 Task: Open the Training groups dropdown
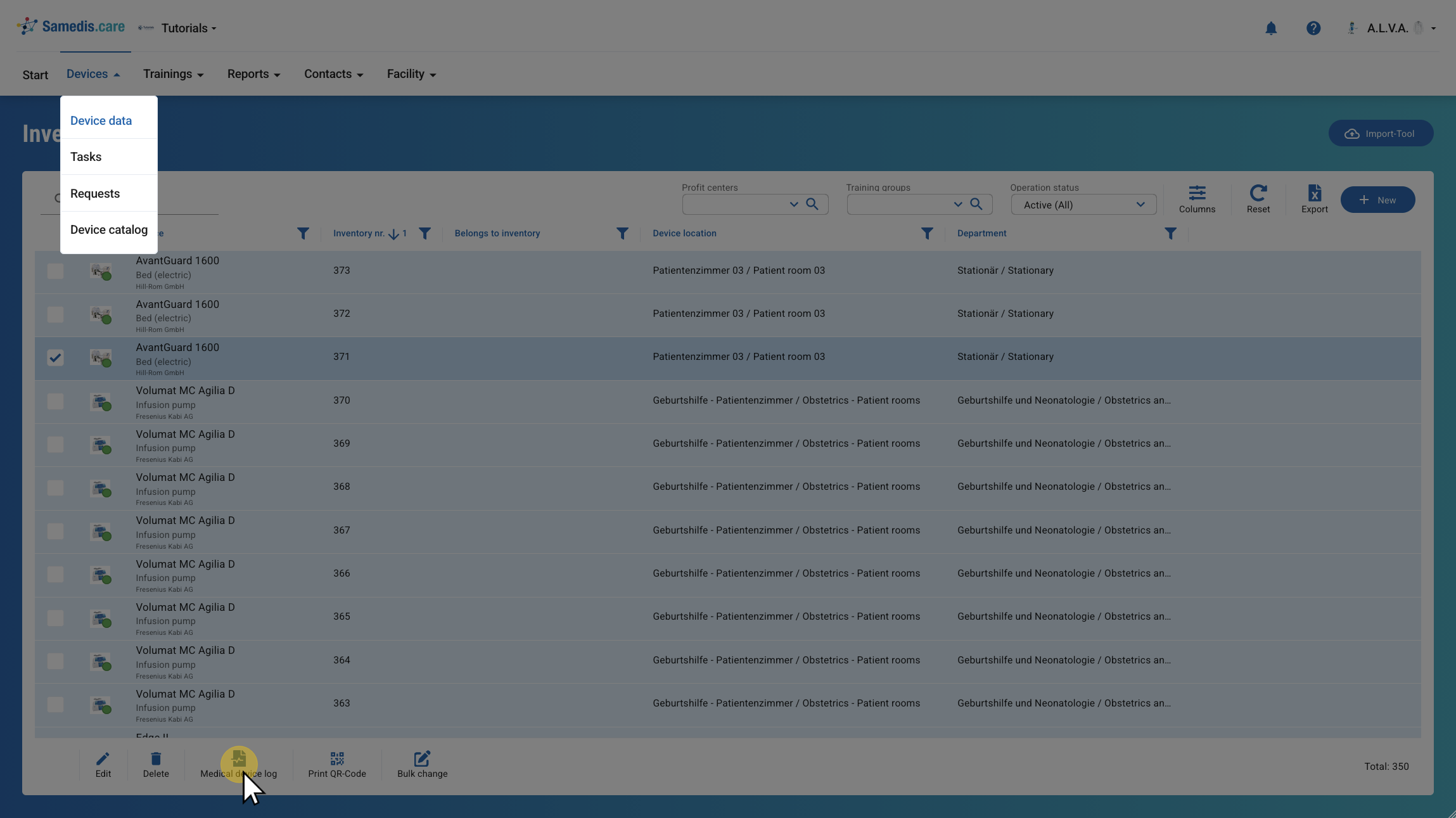tap(958, 204)
